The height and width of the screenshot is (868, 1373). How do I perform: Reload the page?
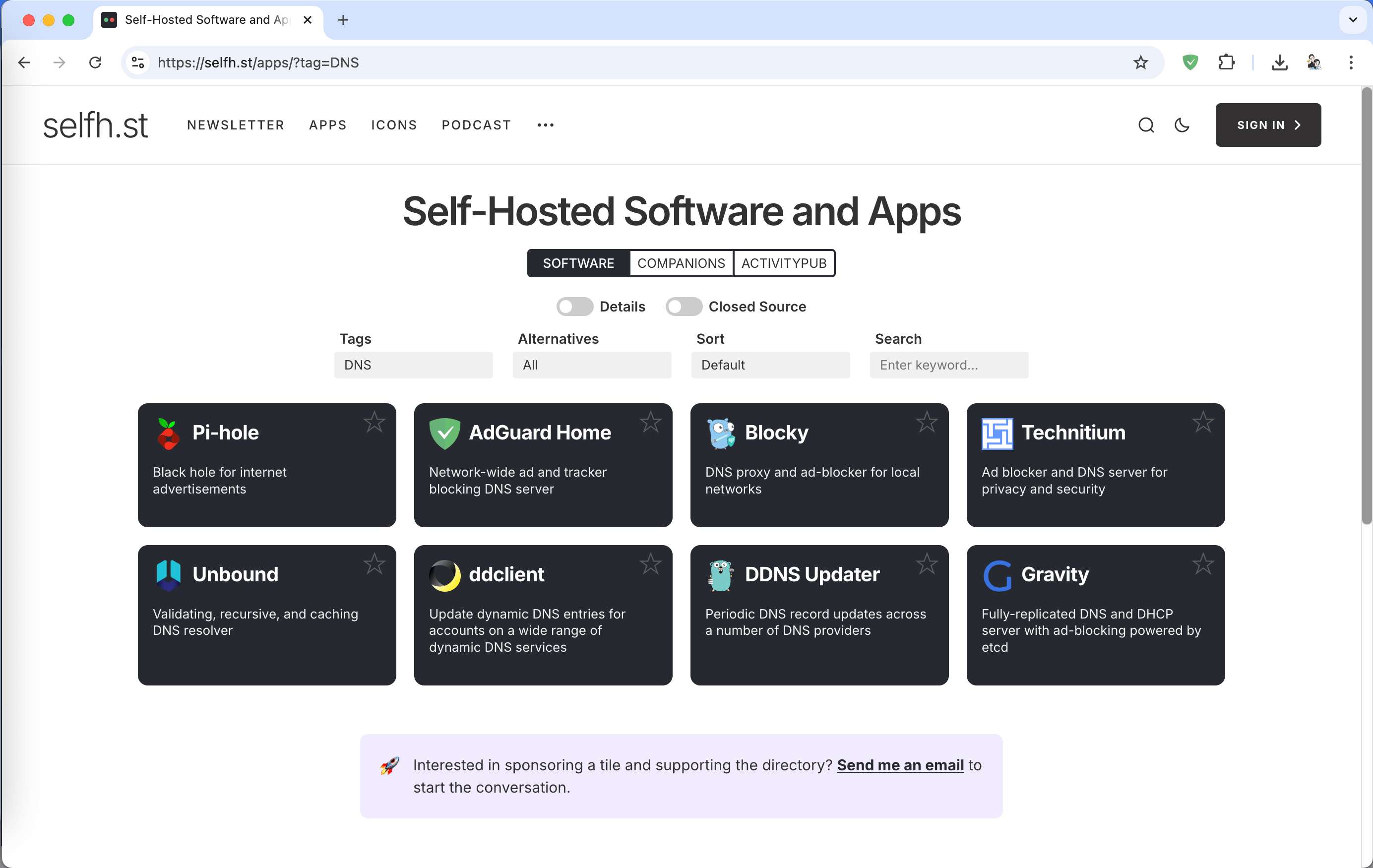pos(95,62)
